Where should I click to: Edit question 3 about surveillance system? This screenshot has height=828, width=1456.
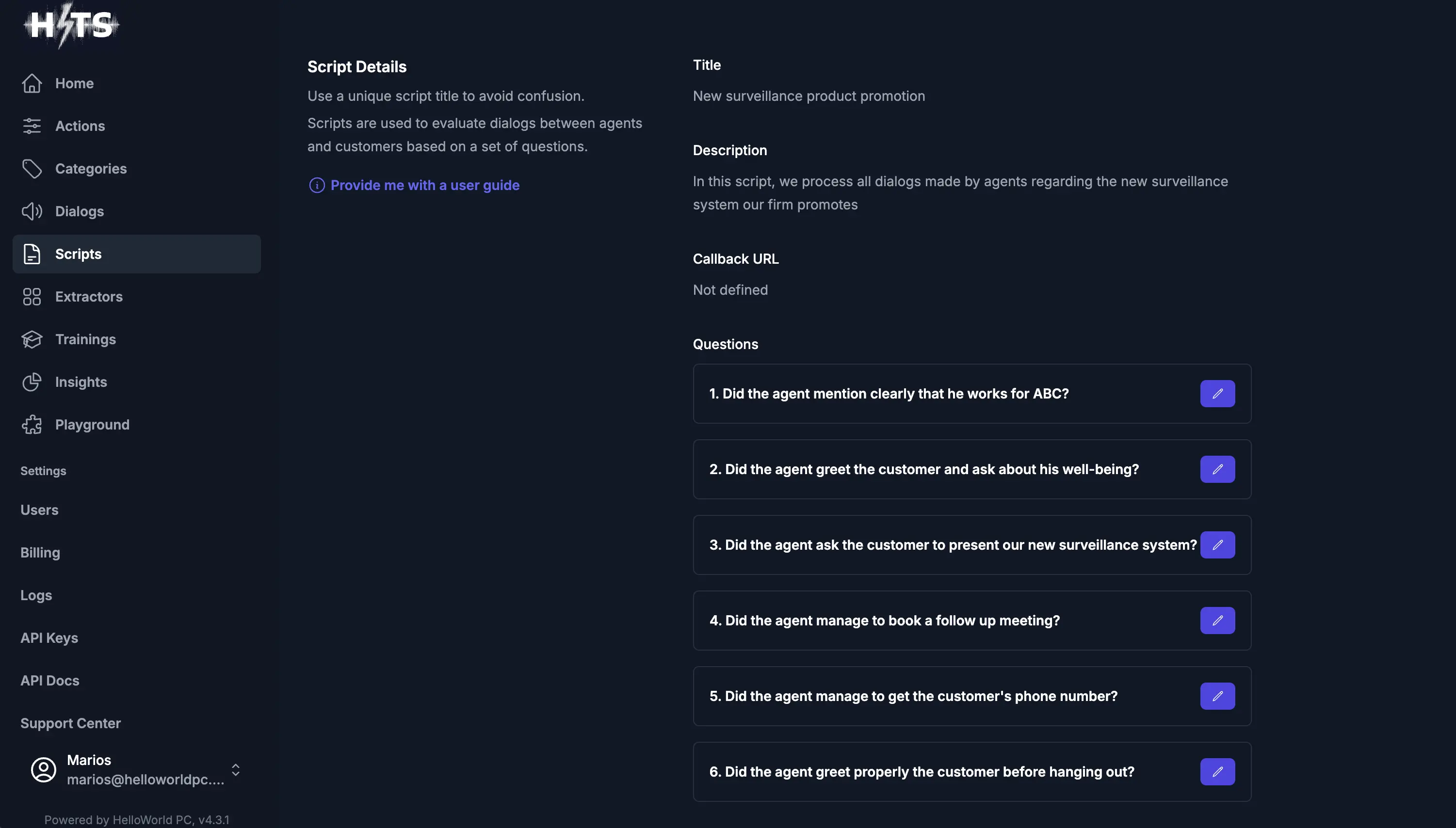[x=1217, y=545]
